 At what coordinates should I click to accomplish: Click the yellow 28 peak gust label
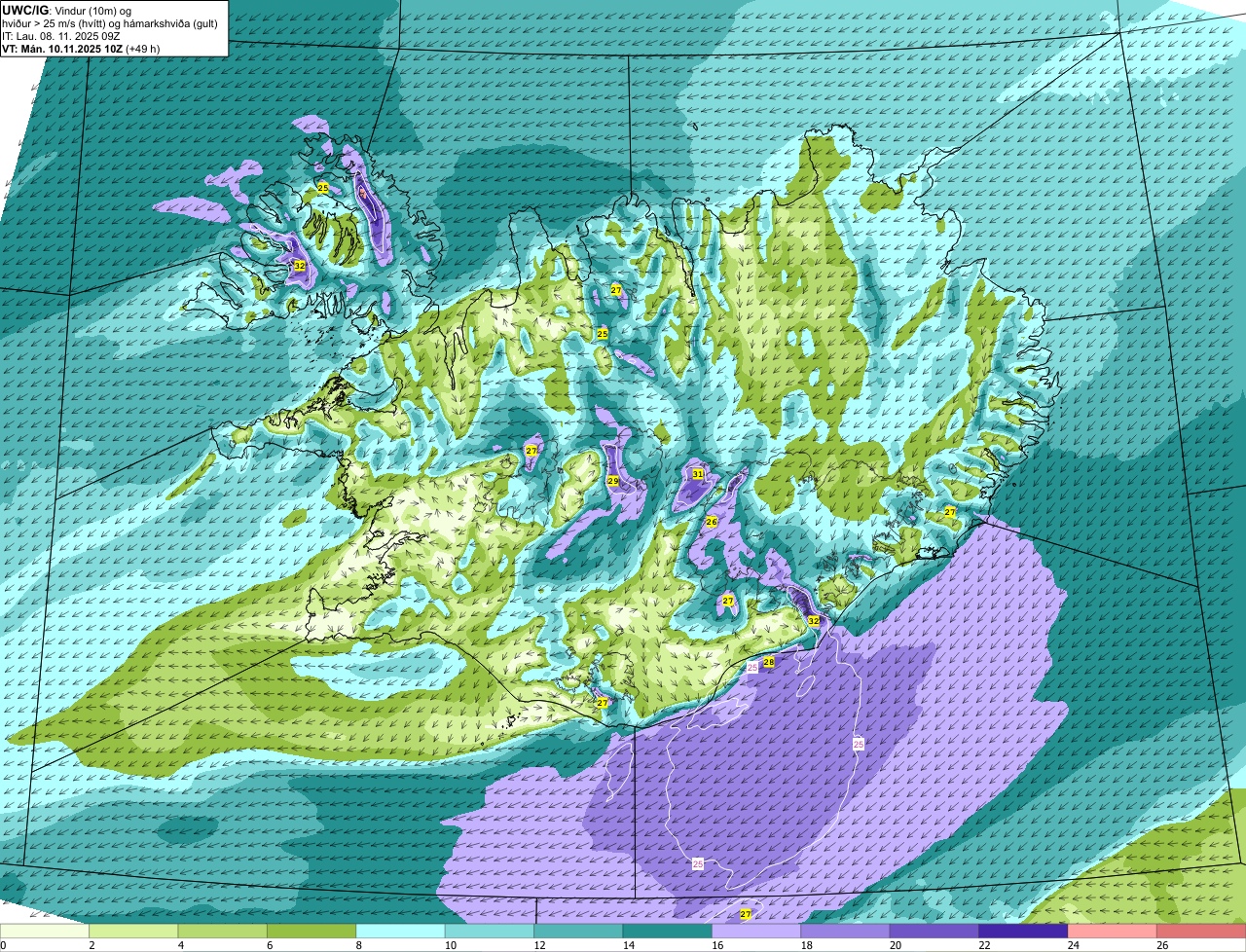pos(768,662)
